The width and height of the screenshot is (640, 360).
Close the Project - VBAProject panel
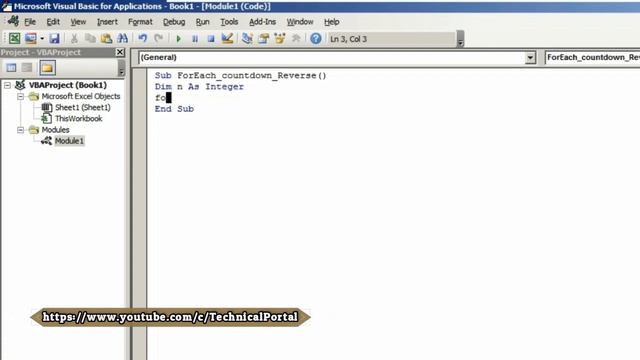(x=120, y=52)
